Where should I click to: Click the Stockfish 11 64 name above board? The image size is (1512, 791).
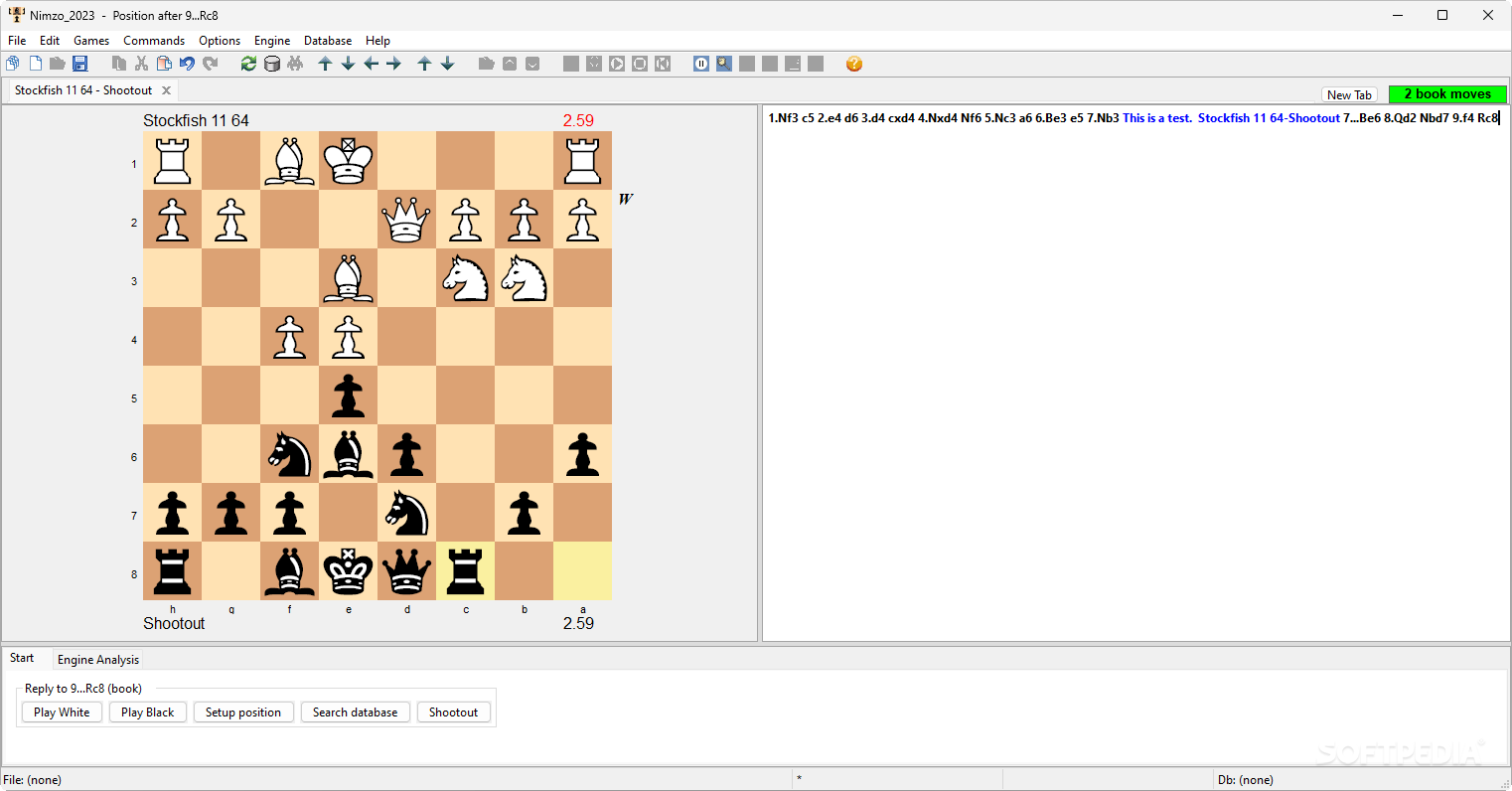pos(196,120)
